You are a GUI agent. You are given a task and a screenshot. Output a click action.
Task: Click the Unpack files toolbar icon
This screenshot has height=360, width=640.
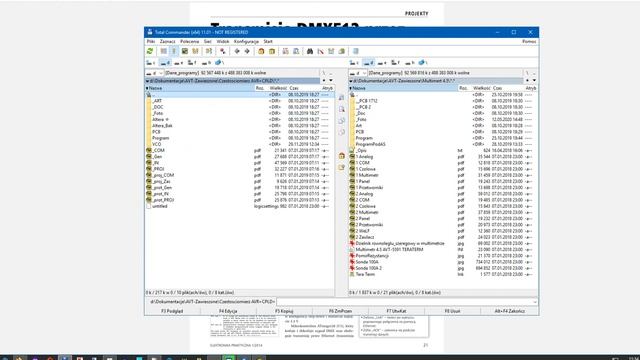tap(272, 51)
